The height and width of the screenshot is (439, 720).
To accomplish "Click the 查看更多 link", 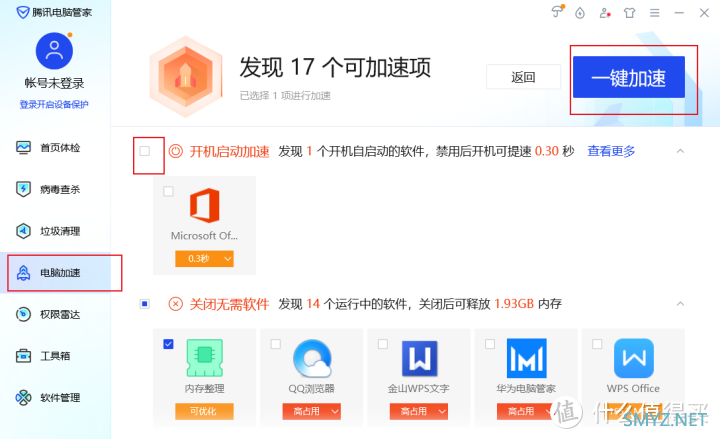I will [x=611, y=151].
